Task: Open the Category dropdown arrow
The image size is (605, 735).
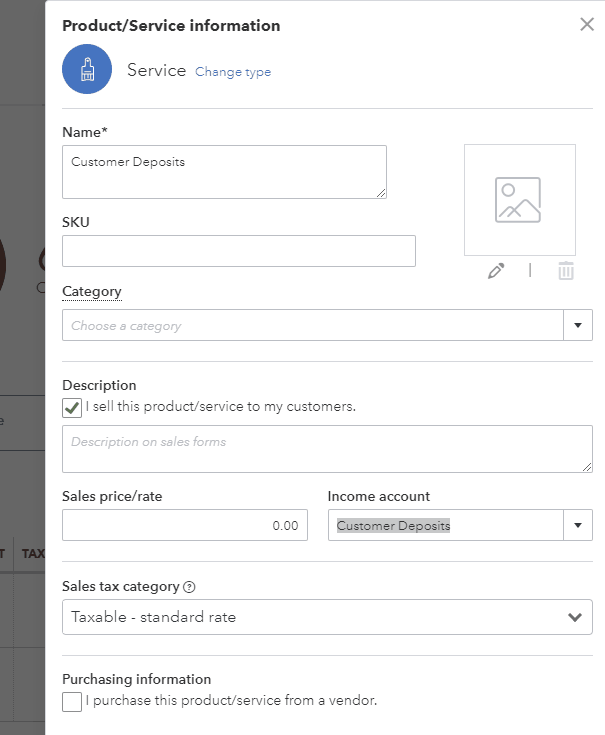Action: pos(578,325)
